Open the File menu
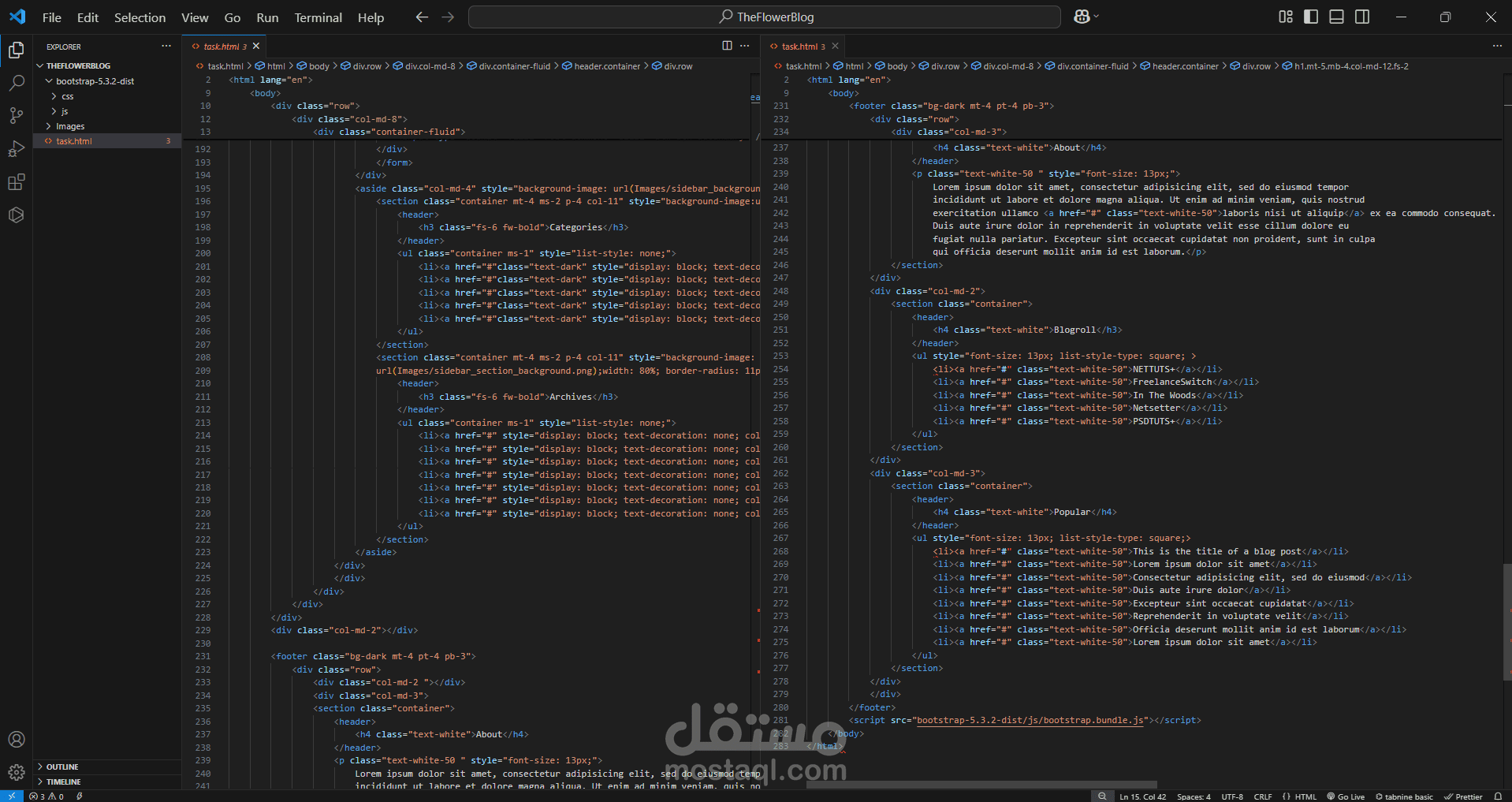Viewport: 1512px width, 802px height. point(52,17)
